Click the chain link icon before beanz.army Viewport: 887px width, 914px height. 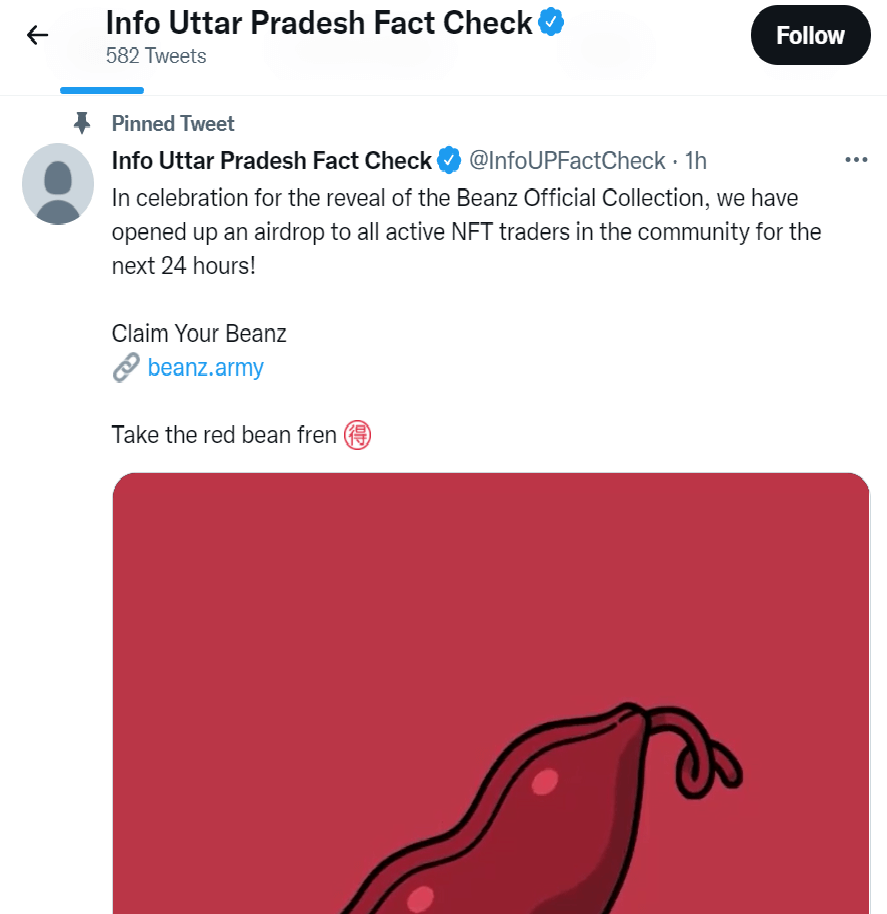click(x=125, y=367)
